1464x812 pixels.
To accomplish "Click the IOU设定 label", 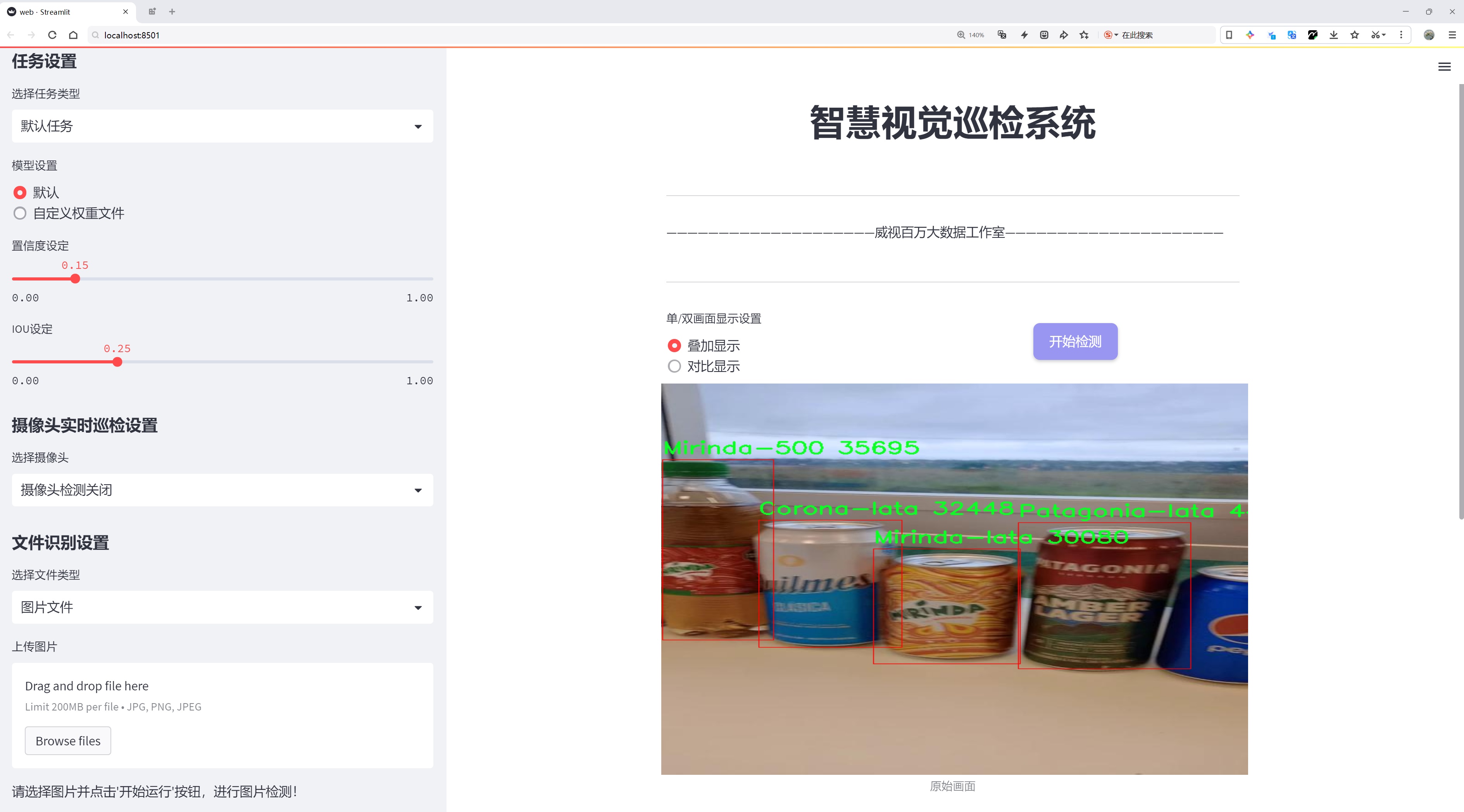I will click(32, 329).
